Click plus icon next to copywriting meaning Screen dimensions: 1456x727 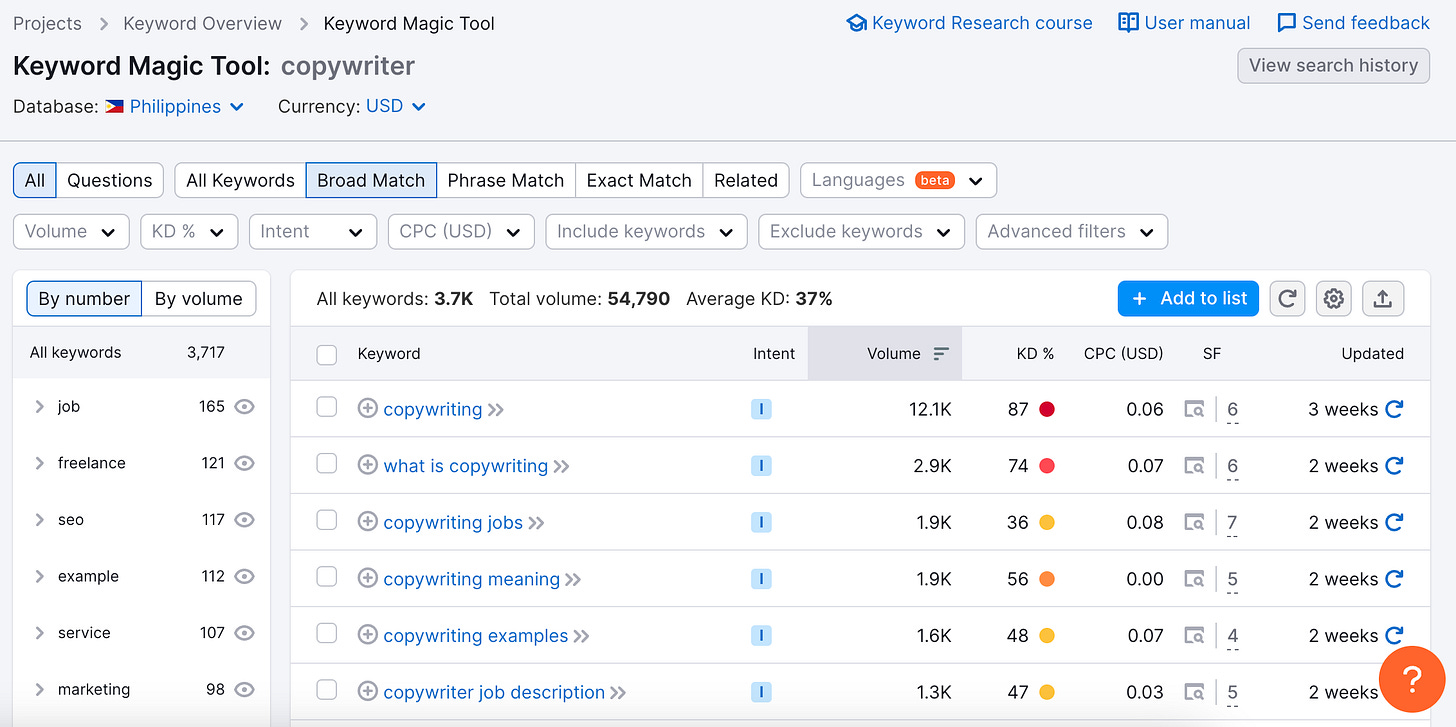pos(367,579)
